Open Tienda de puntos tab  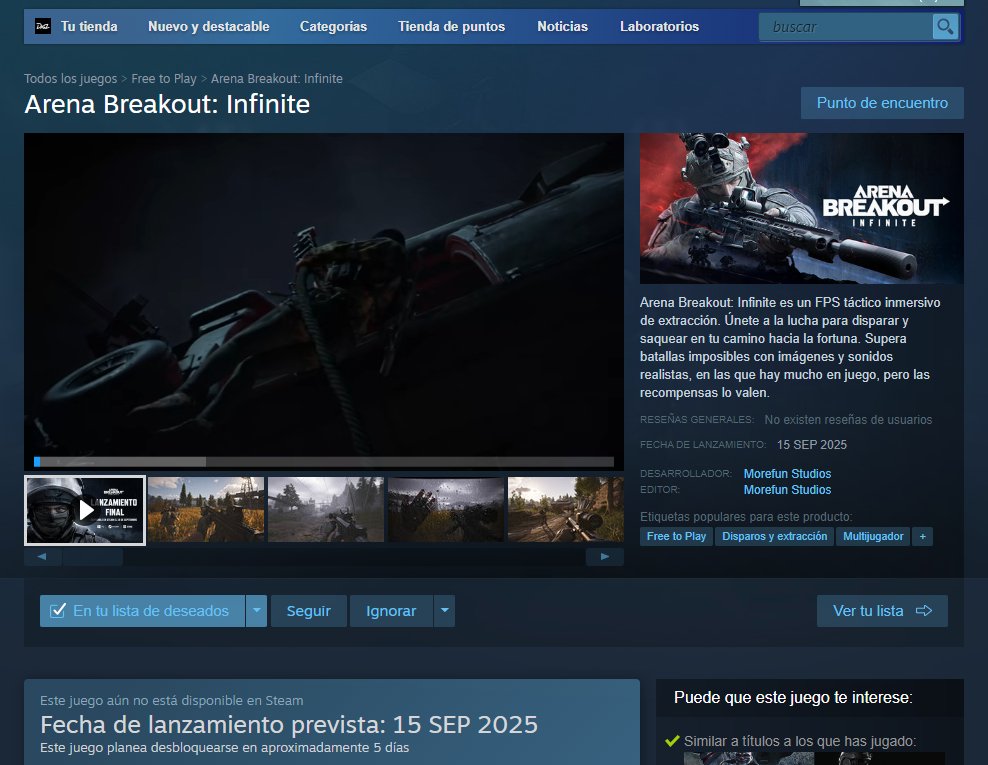(x=451, y=26)
